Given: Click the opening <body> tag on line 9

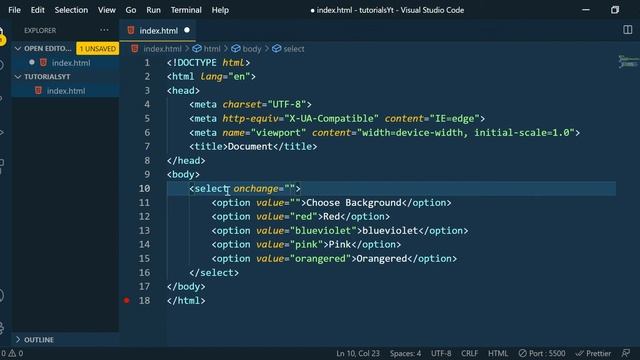Looking at the screenshot, I should click(183, 174).
